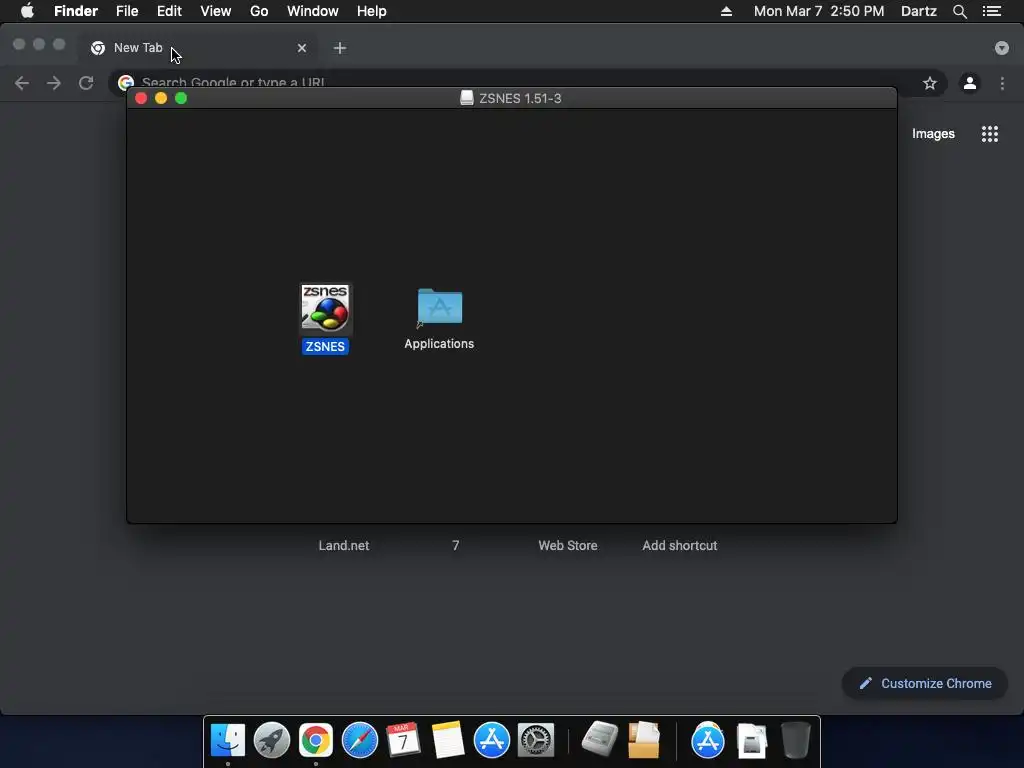Click the Applications folder name label

coord(439,344)
